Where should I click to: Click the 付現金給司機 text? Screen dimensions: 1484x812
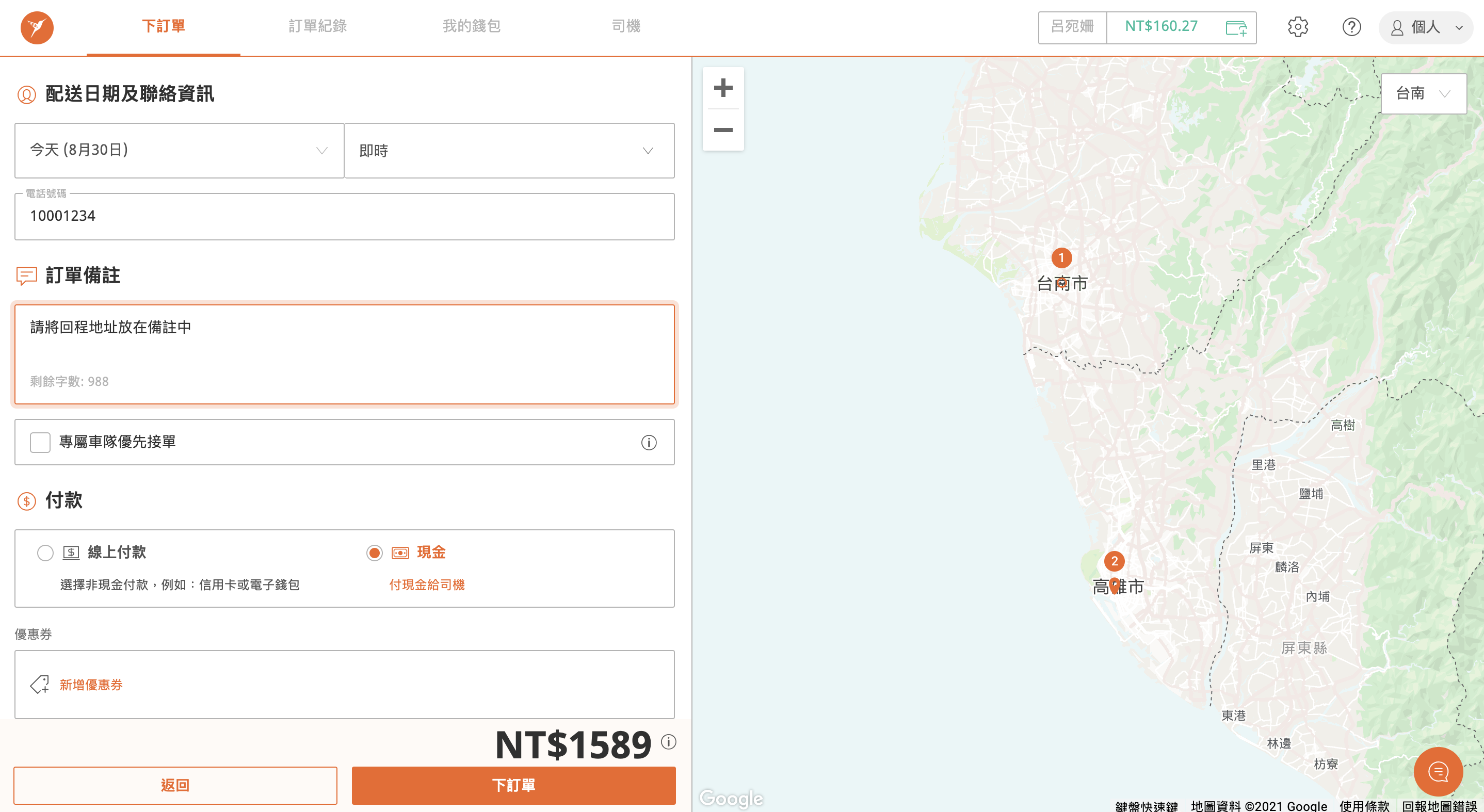point(427,584)
